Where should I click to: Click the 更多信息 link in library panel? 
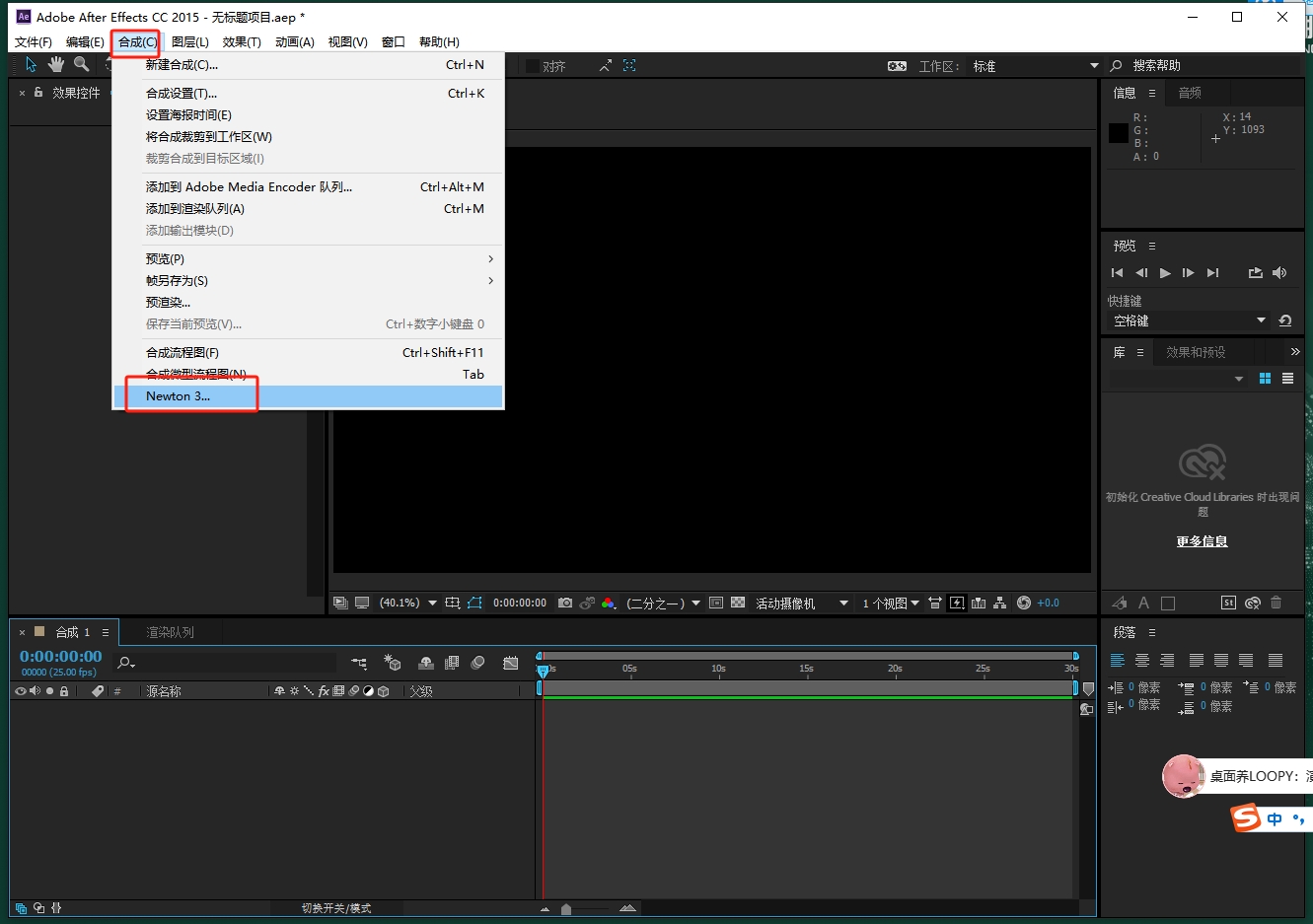[x=1202, y=541]
